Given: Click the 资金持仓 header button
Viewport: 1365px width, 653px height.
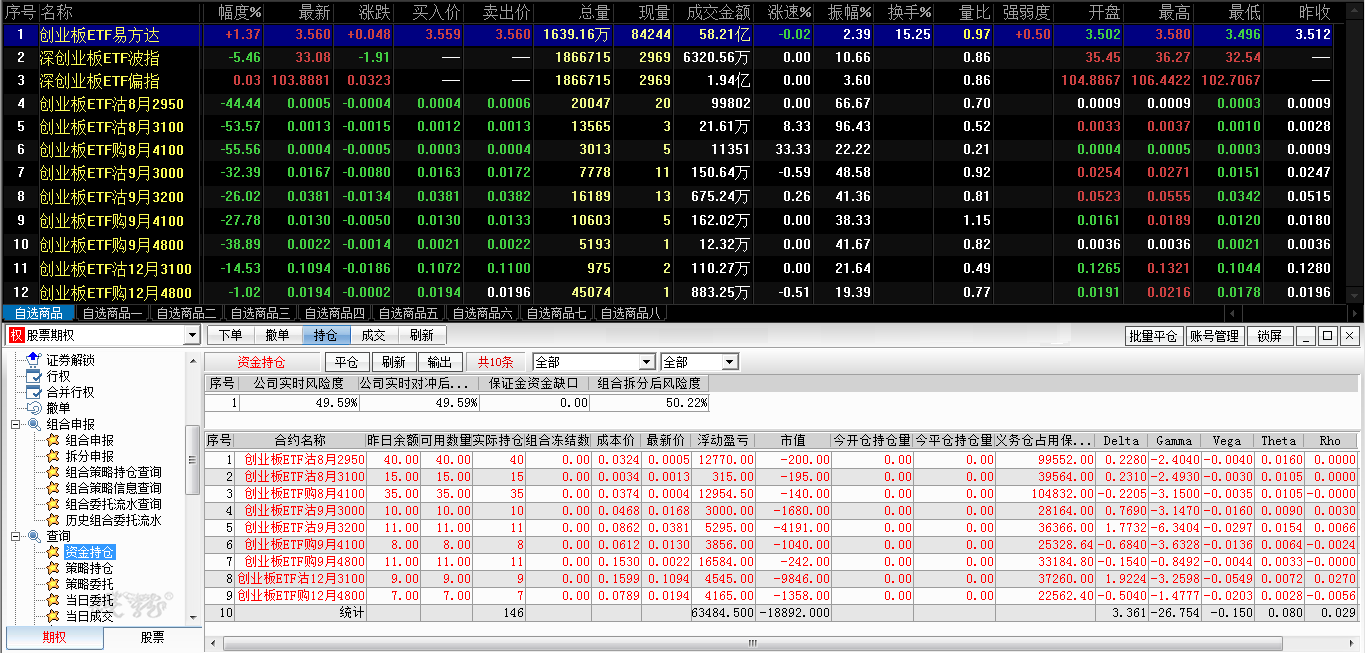Looking at the screenshot, I should (x=262, y=362).
